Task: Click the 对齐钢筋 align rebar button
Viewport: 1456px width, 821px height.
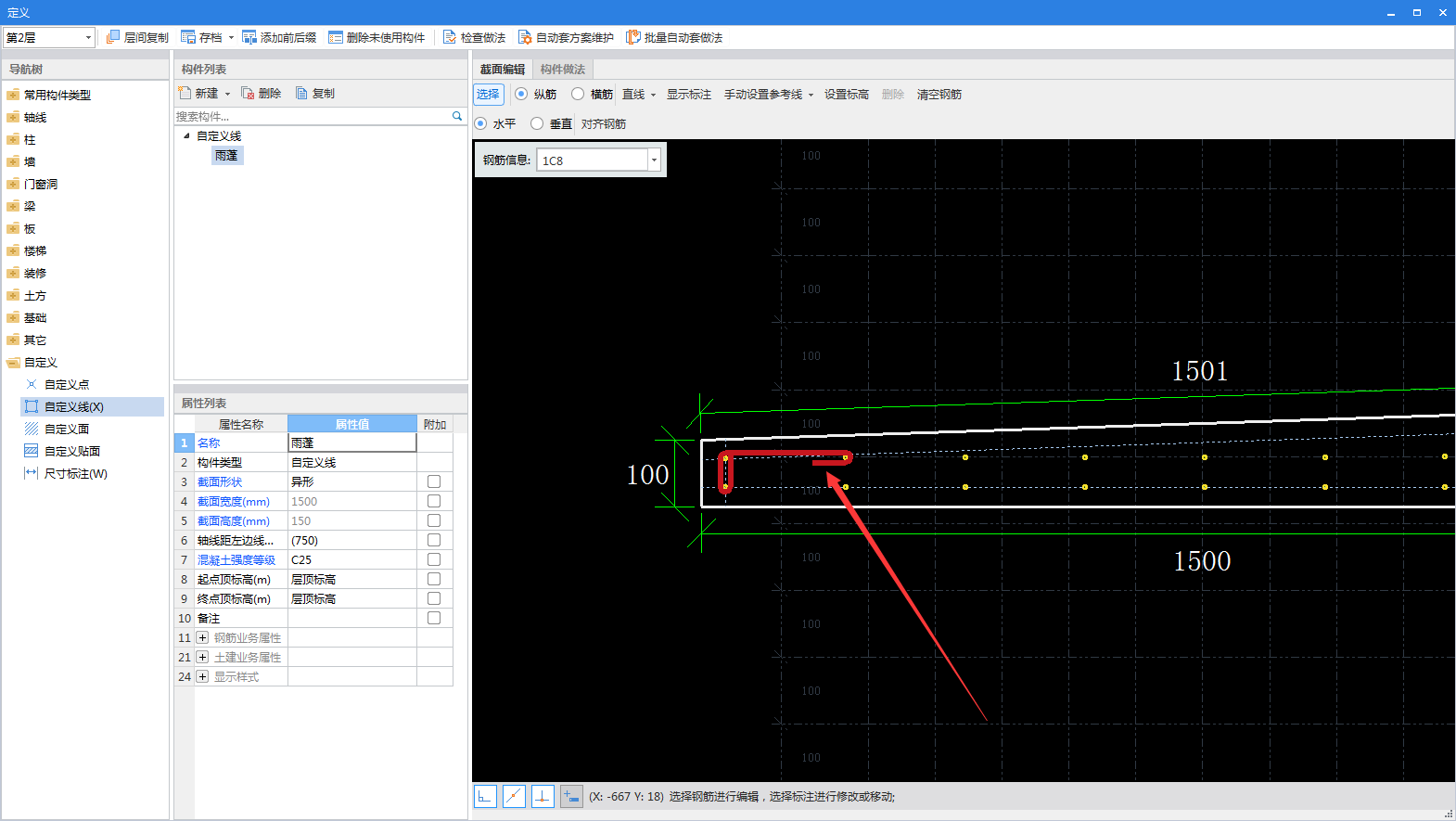Action: pos(604,123)
